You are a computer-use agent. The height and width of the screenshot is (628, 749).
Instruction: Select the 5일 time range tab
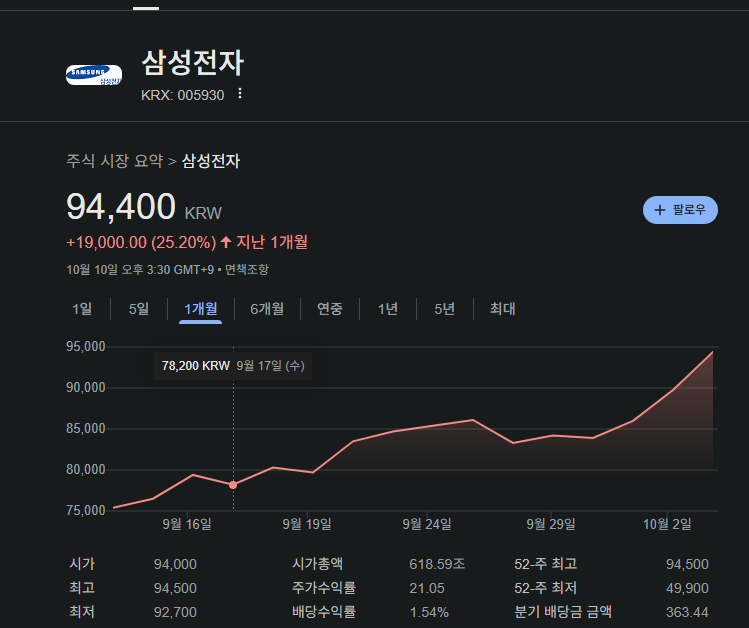139,309
